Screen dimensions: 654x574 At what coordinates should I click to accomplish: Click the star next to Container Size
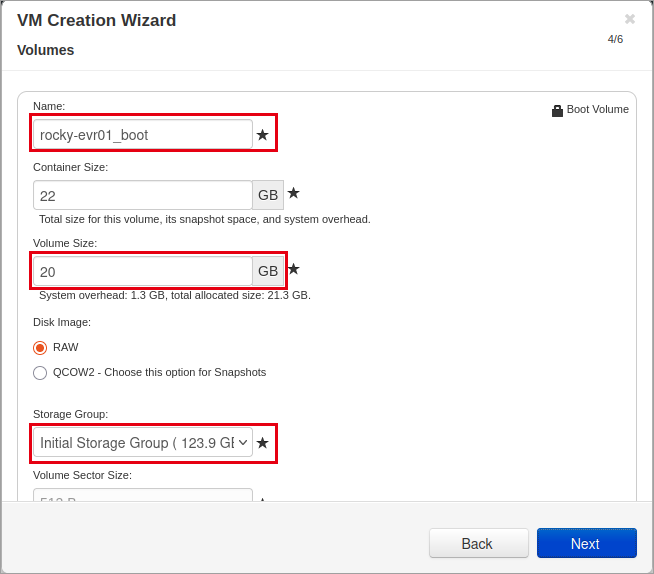click(294, 193)
